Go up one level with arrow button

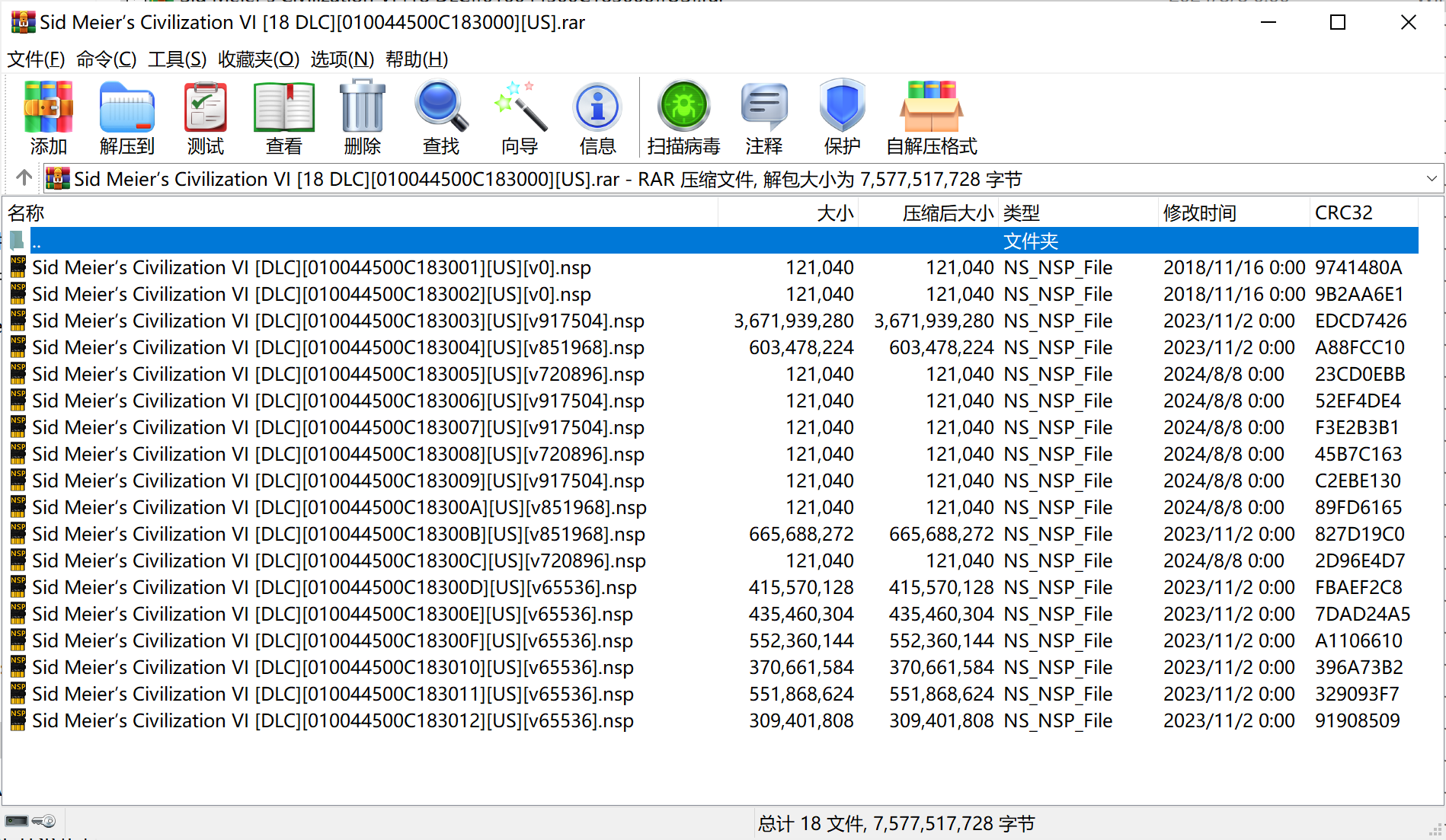click(24, 178)
